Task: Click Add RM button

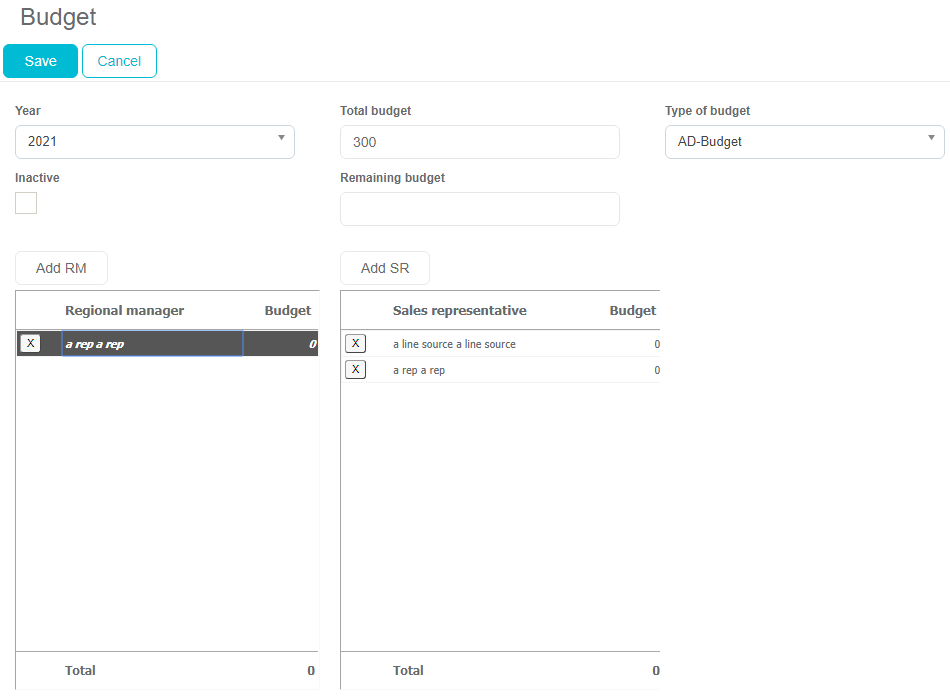Action: [x=61, y=268]
